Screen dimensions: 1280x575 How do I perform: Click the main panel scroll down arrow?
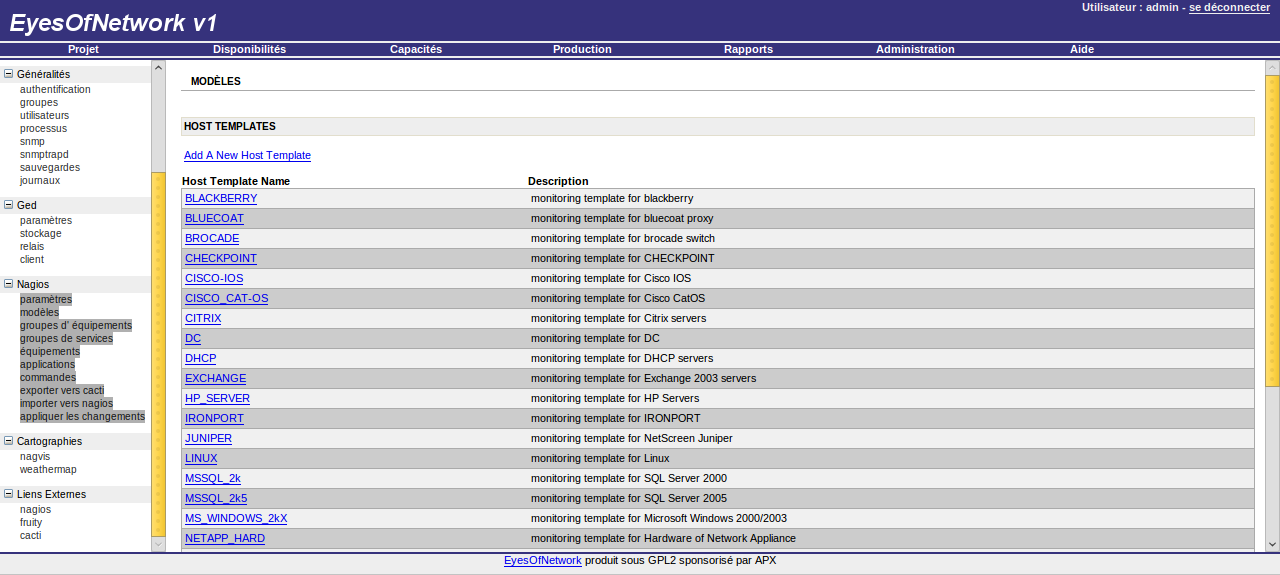click(x=1272, y=544)
